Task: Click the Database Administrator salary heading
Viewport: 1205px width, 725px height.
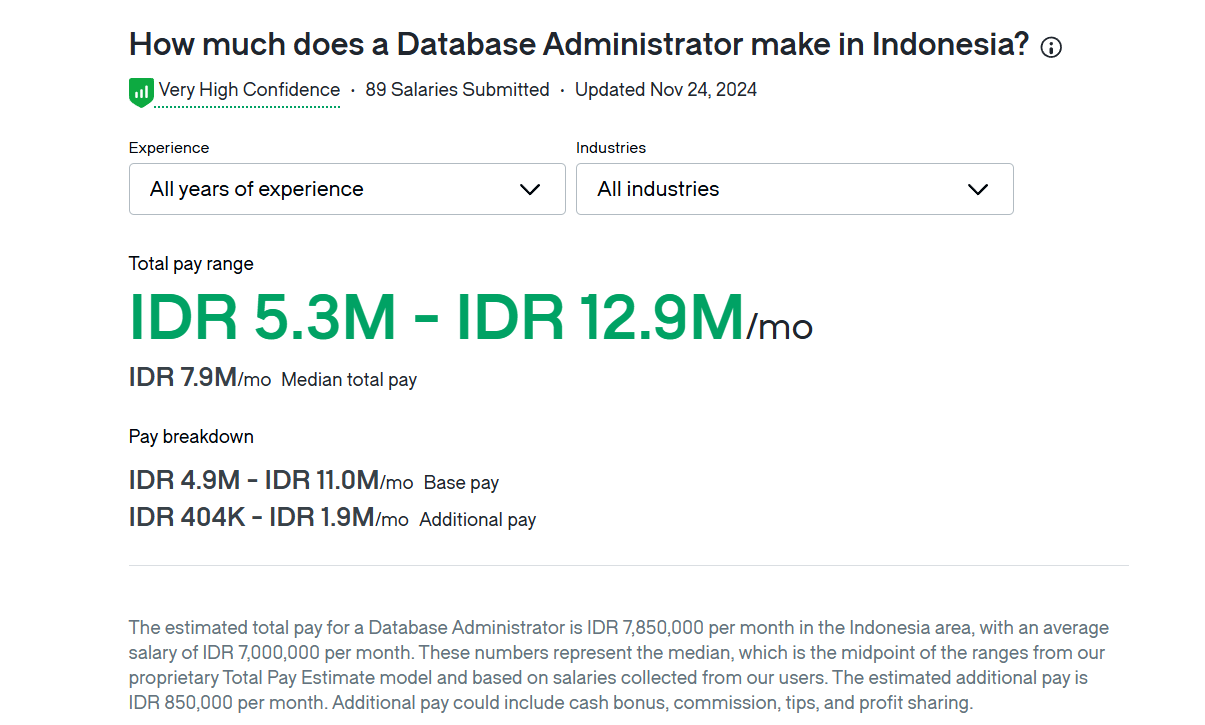Action: point(579,45)
